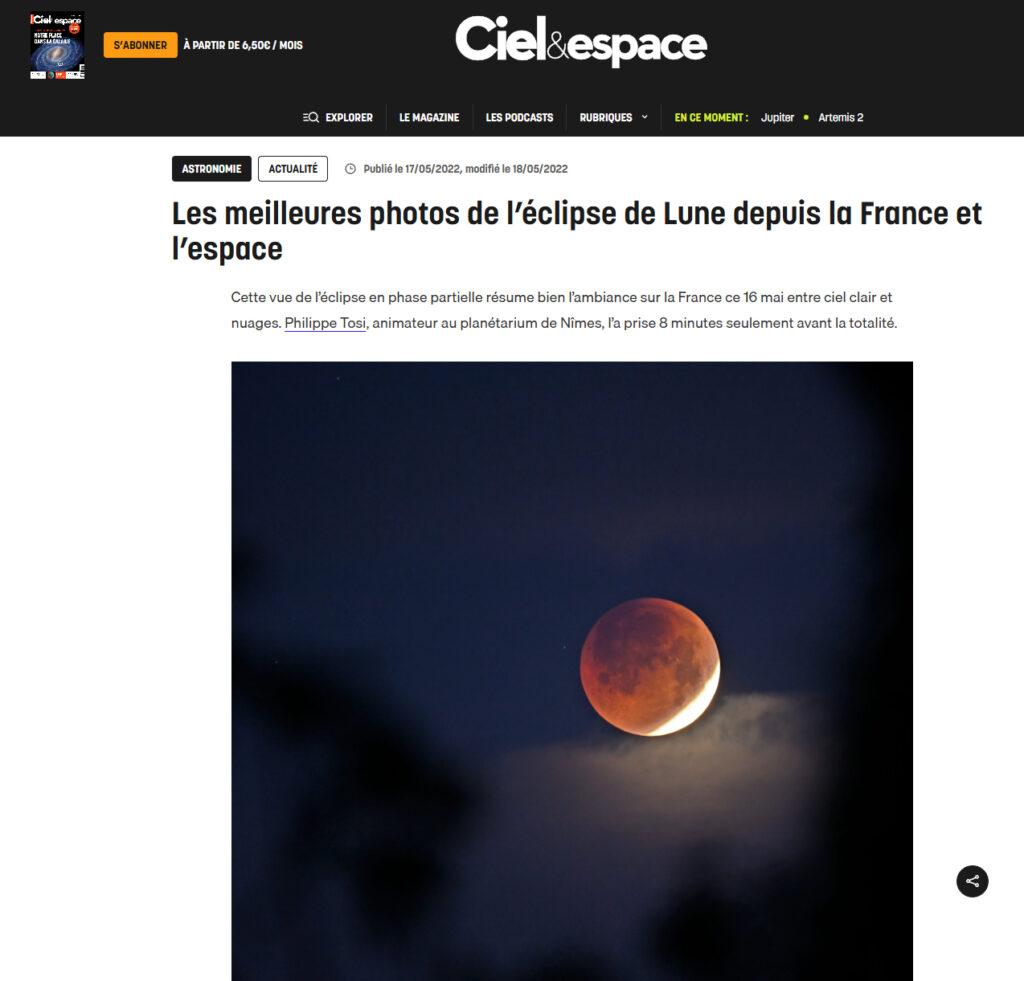Open the Artemis 2 trending link
The image size is (1024, 981).
point(840,118)
